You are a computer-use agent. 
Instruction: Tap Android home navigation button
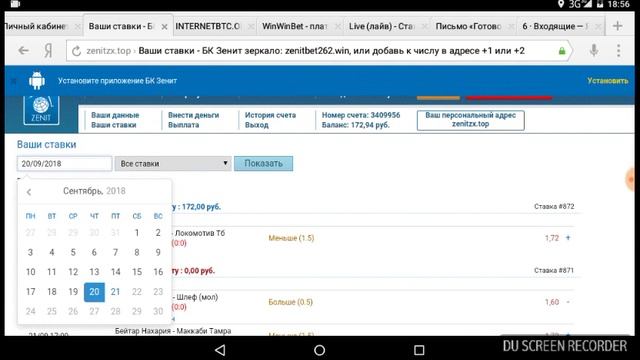click(x=320, y=350)
